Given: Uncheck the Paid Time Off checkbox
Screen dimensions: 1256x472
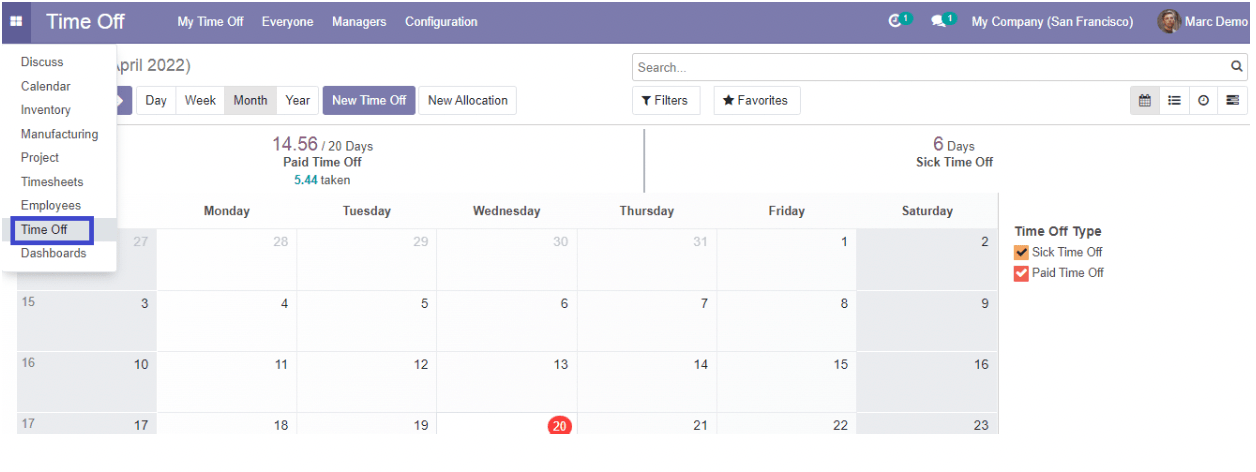Looking at the screenshot, I should pos(1021,273).
